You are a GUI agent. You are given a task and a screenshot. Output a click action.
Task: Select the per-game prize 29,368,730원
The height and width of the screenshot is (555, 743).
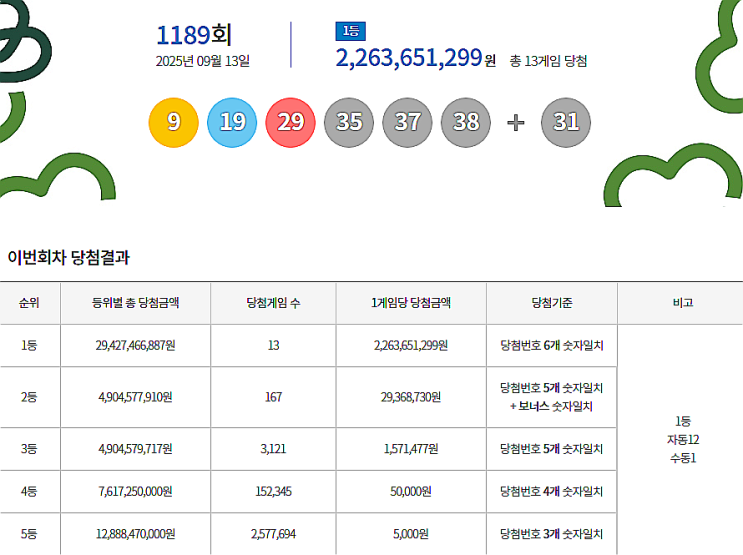411,397
